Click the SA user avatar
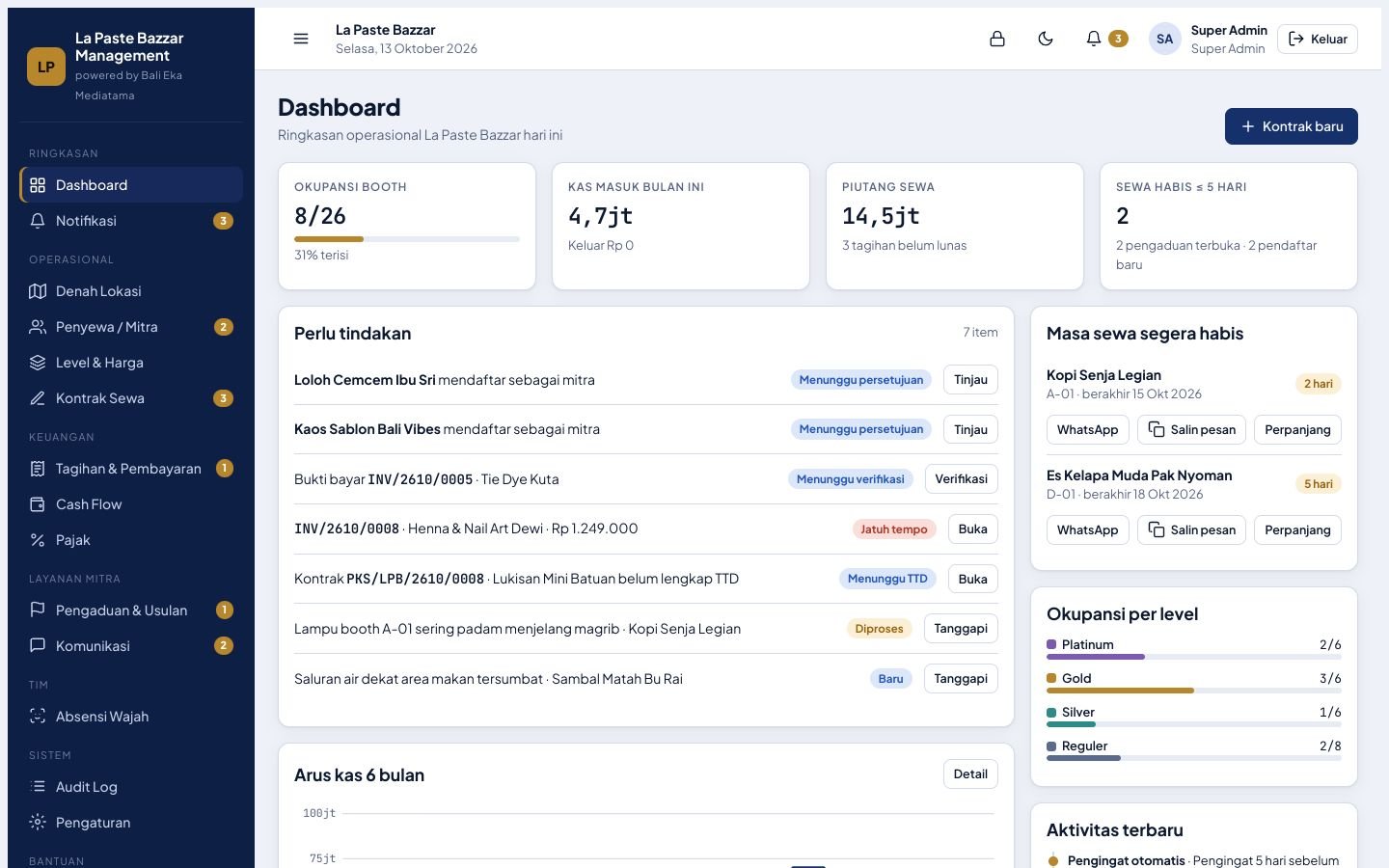Screen dimensions: 1389x868 tap(1165, 39)
